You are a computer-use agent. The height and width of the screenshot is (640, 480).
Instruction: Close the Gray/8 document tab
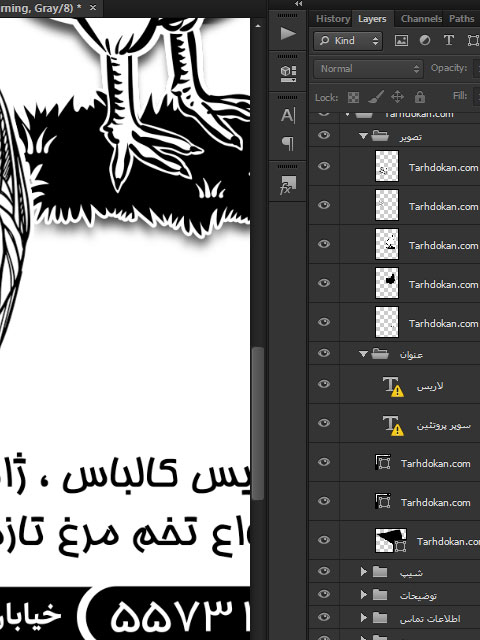93,8
